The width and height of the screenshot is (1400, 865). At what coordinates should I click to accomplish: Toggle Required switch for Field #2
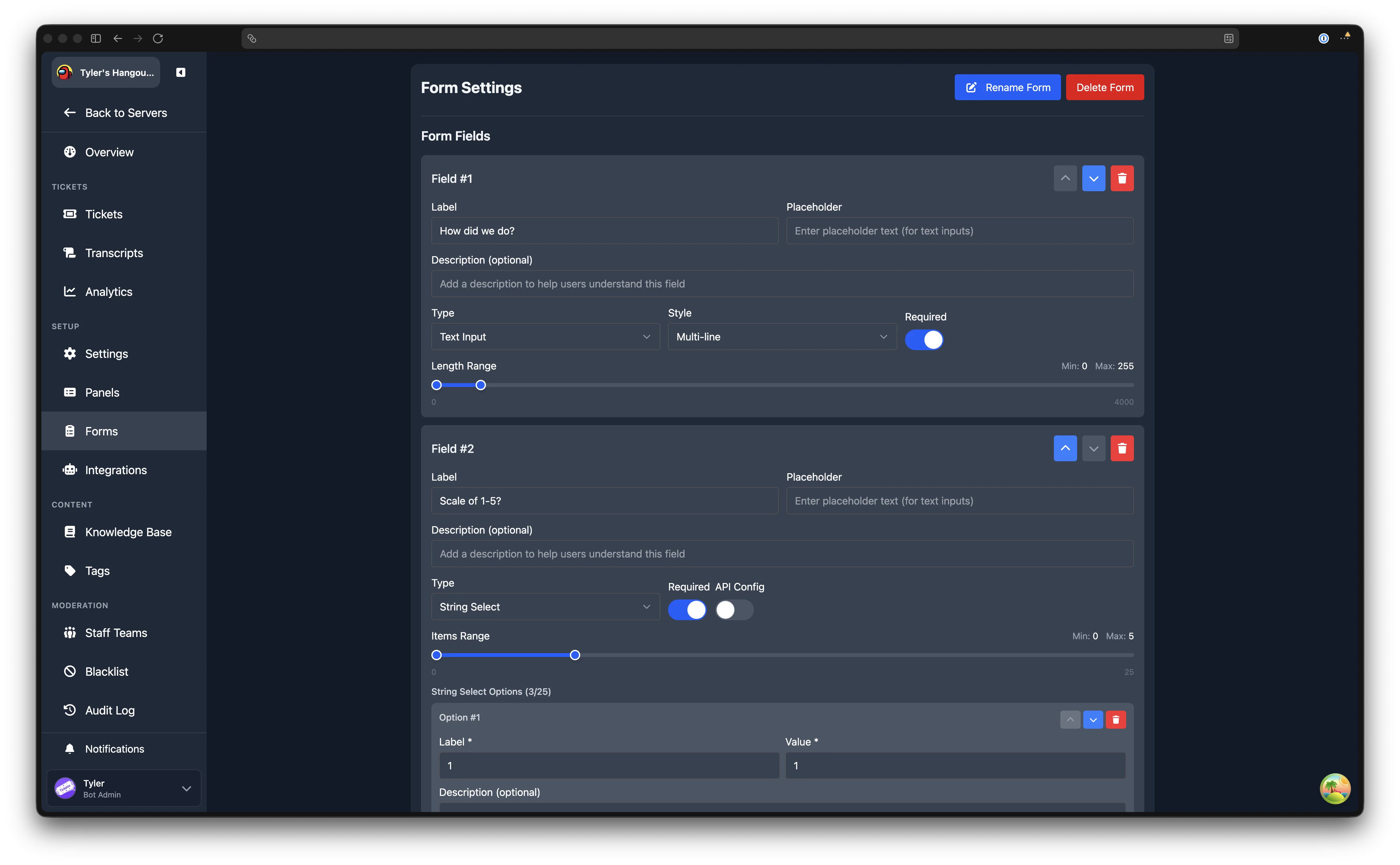pos(687,610)
